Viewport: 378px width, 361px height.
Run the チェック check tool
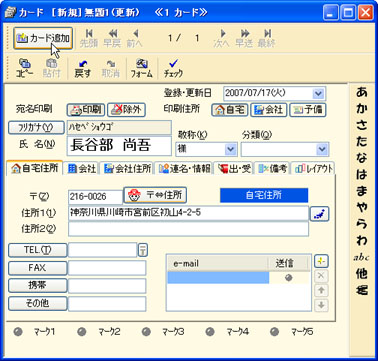(173, 68)
